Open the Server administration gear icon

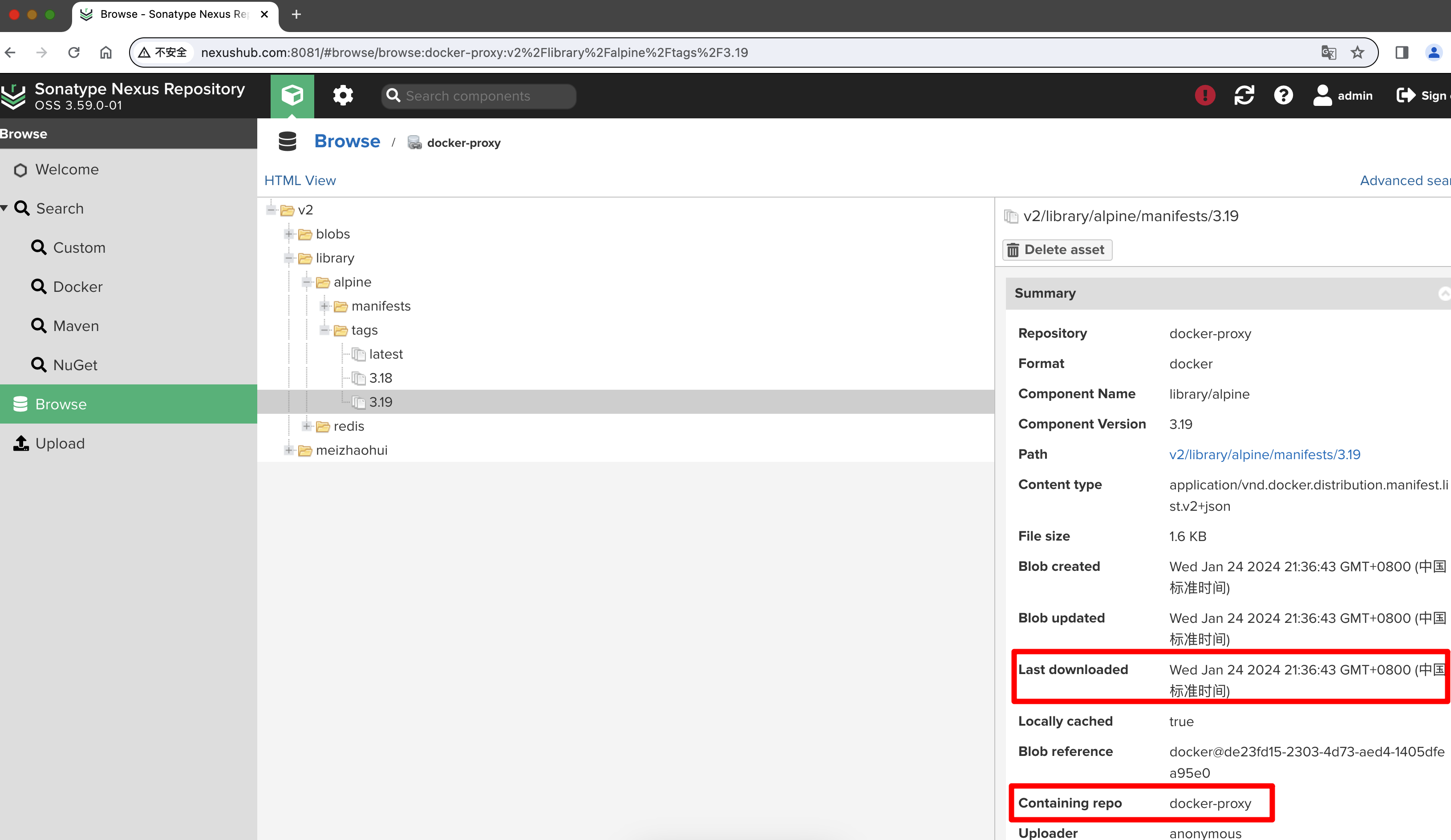point(343,96)
